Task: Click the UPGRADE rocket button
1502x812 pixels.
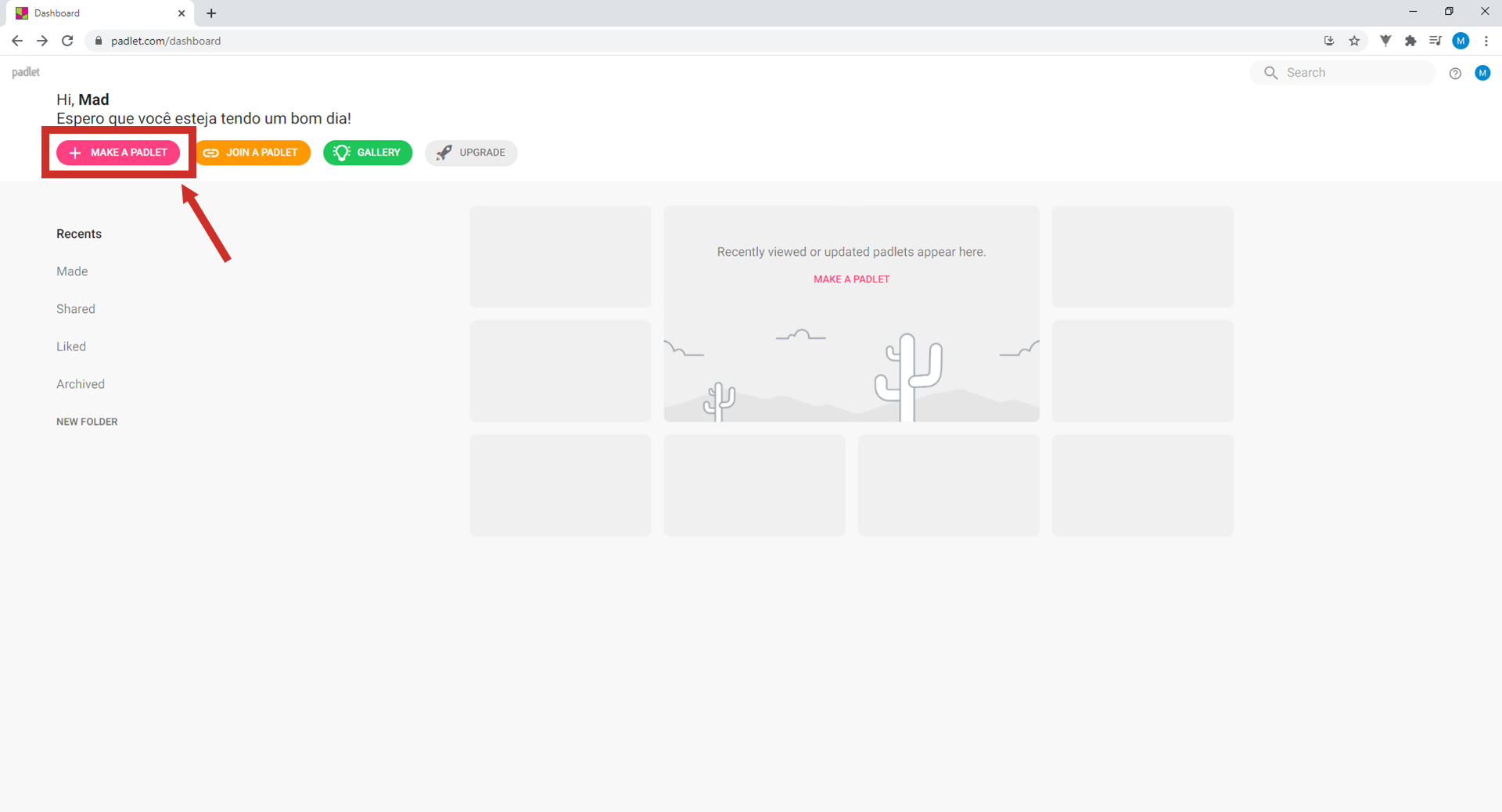Action: (471, 153)
